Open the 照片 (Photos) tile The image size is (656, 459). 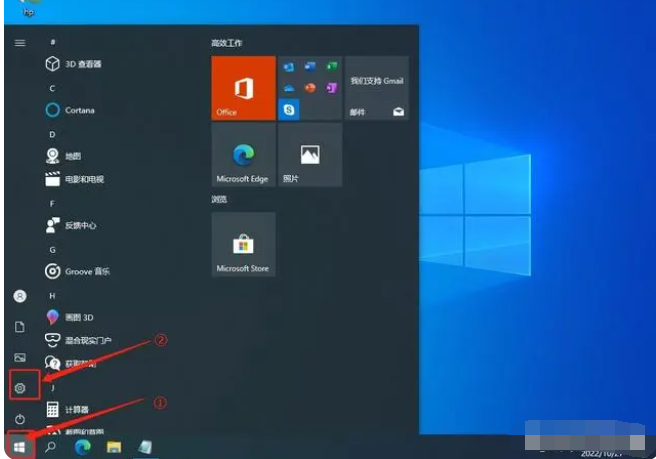[x=309, y=155]
